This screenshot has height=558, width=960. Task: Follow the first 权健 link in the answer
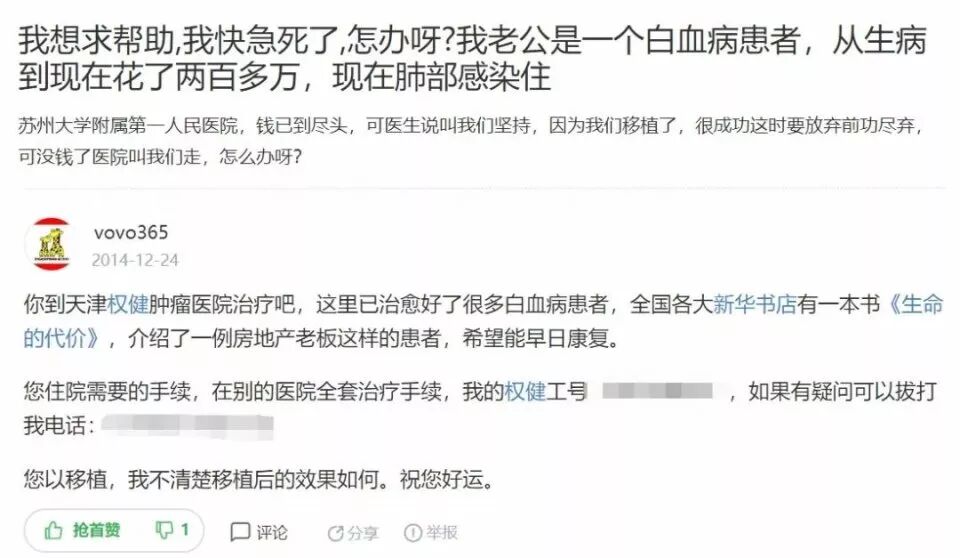[x=128, y=304]
